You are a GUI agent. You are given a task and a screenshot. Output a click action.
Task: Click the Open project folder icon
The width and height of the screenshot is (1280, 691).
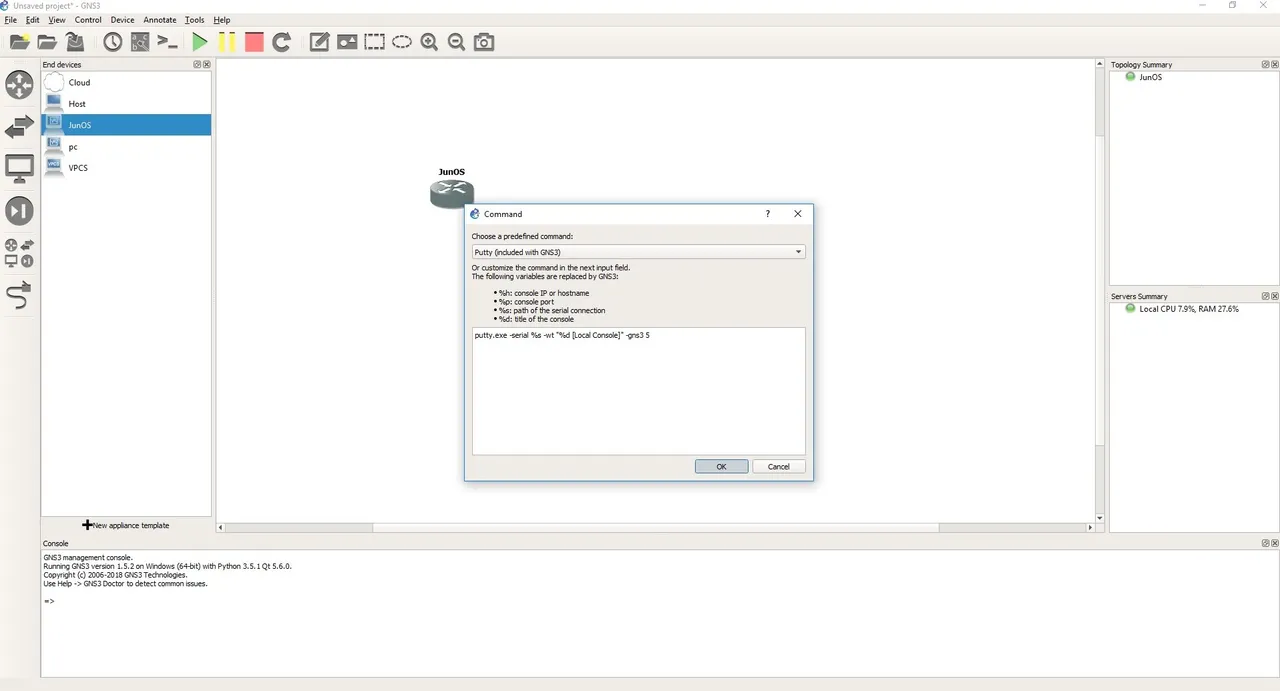47,42
